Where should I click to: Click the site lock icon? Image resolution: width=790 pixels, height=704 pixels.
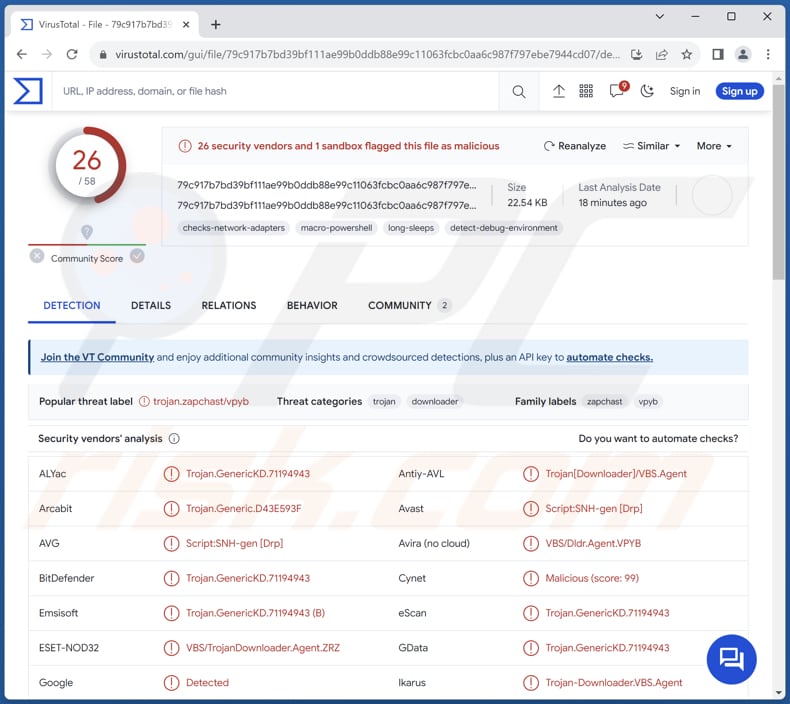[x=103, y=54]
